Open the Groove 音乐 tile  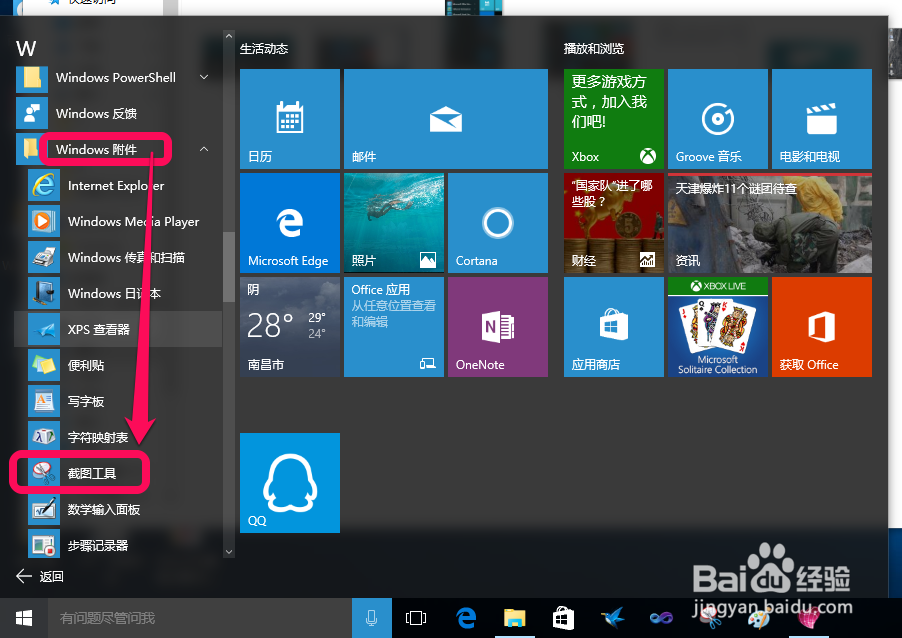click(718, 119)
